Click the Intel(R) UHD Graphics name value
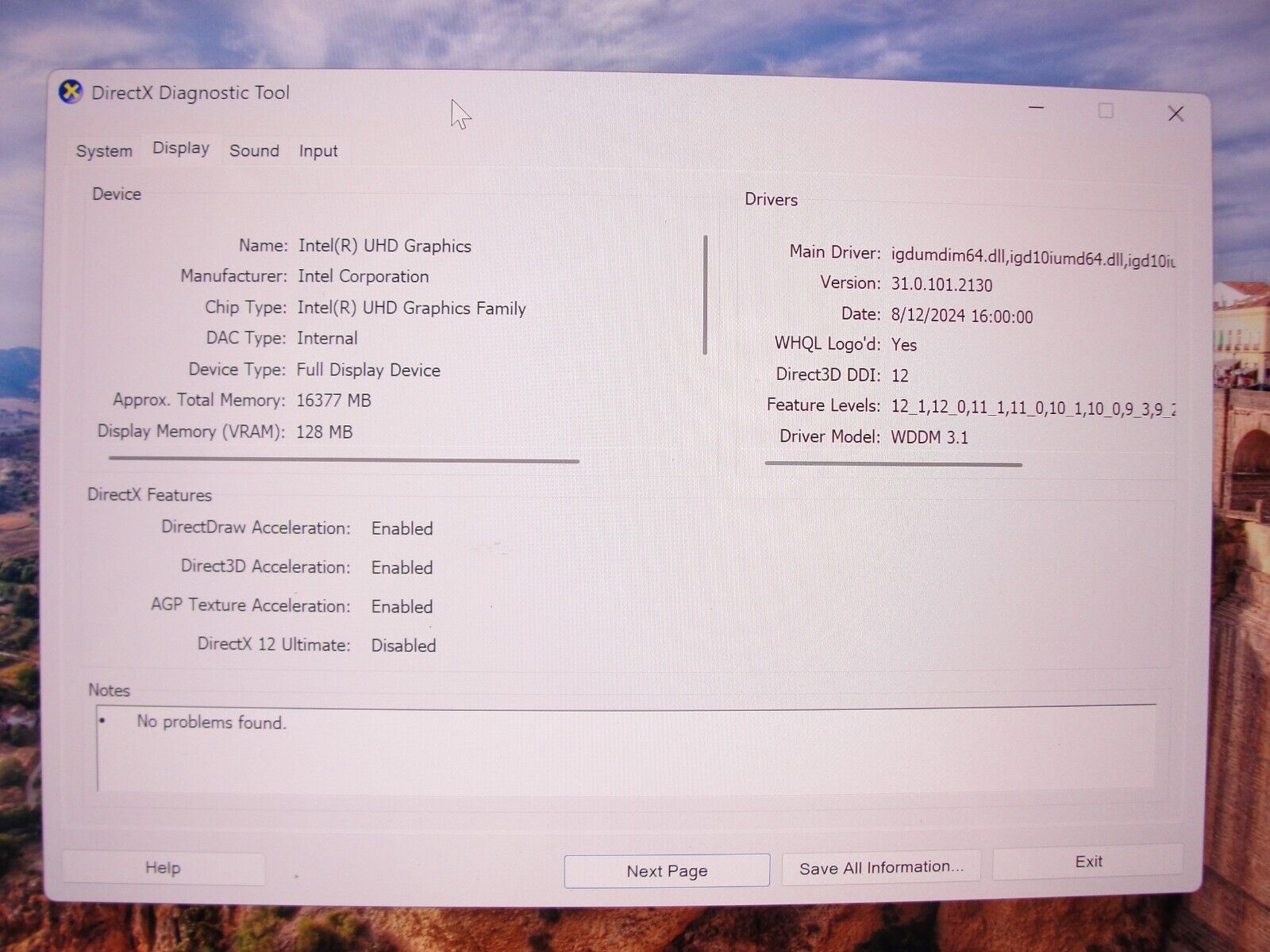 (385, 246)
